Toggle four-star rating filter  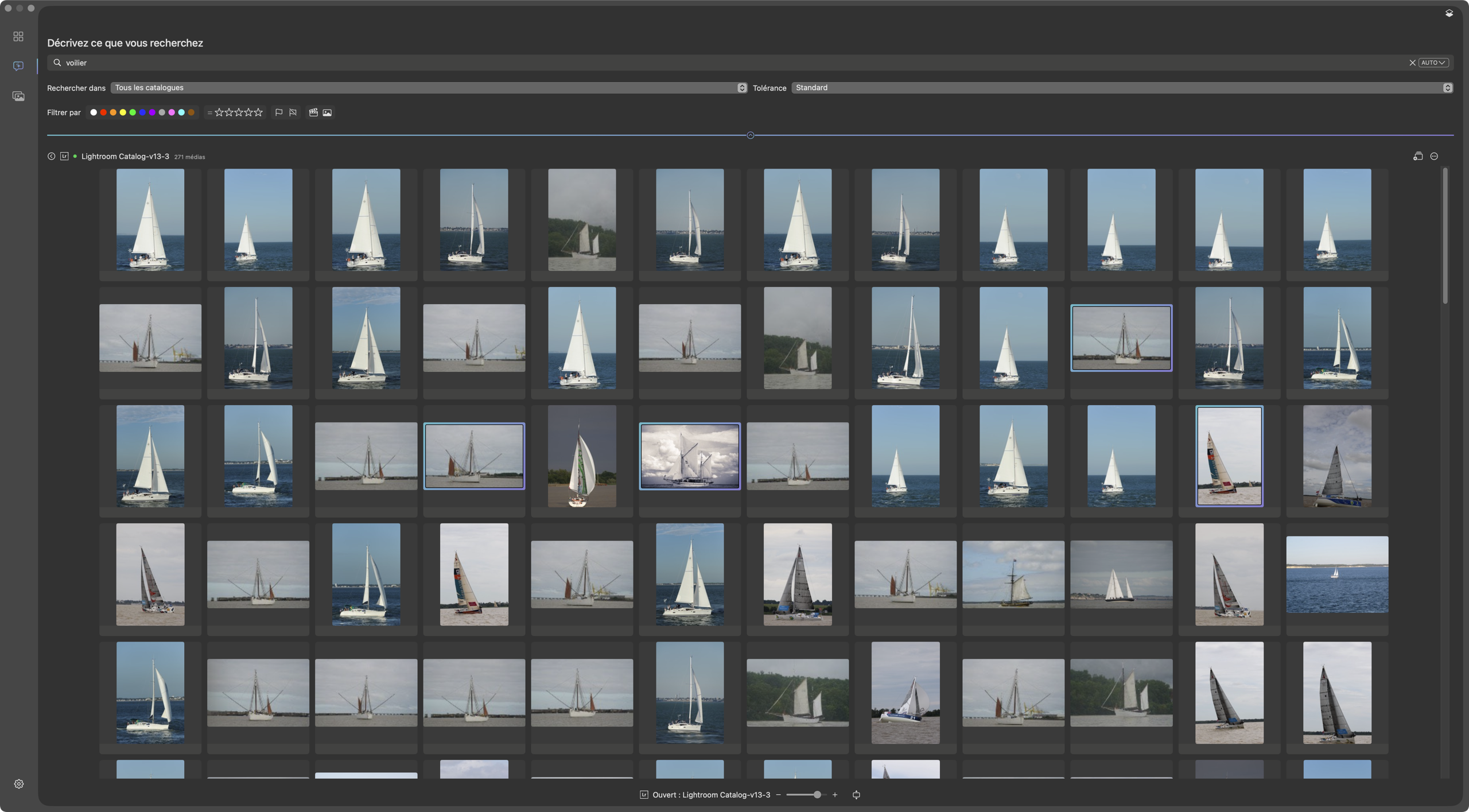click(248, 112)
